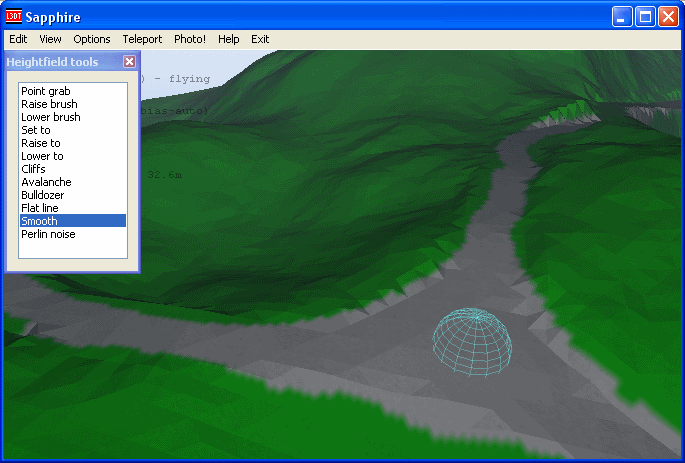This screenshot has width=685, height=463.
Task: Click the Sapphire app icon in title bar
Action: click(x=14, y=17)
